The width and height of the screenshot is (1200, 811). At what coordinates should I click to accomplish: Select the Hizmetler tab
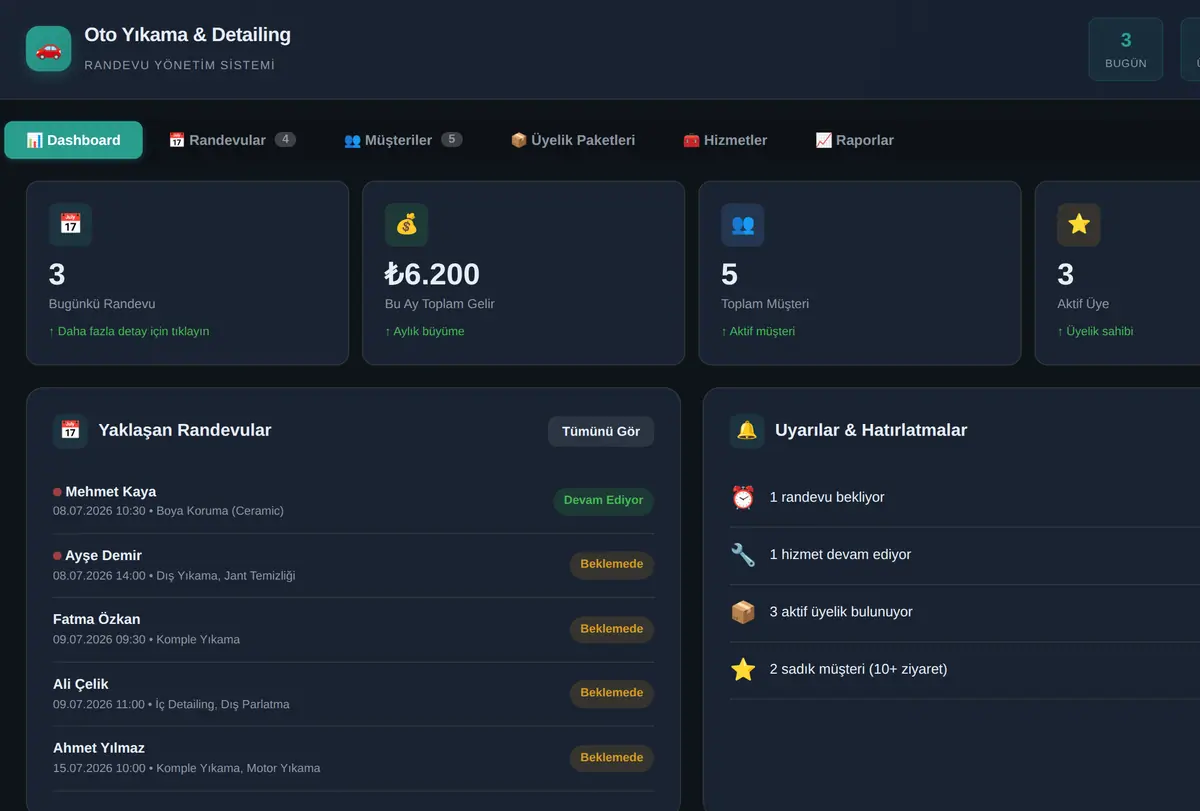point(725,140)
